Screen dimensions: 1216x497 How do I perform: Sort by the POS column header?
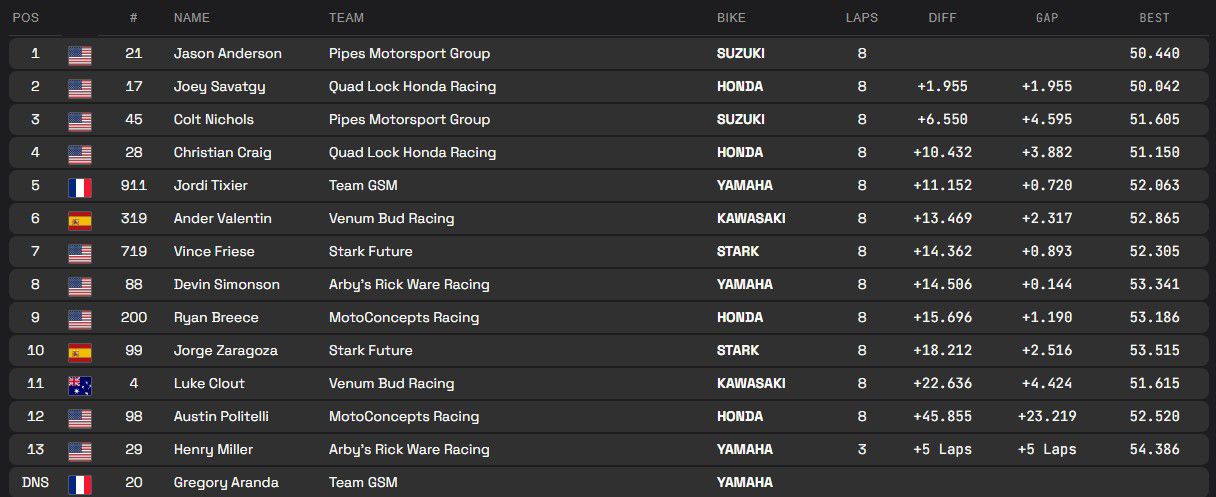tap(26, 18)
